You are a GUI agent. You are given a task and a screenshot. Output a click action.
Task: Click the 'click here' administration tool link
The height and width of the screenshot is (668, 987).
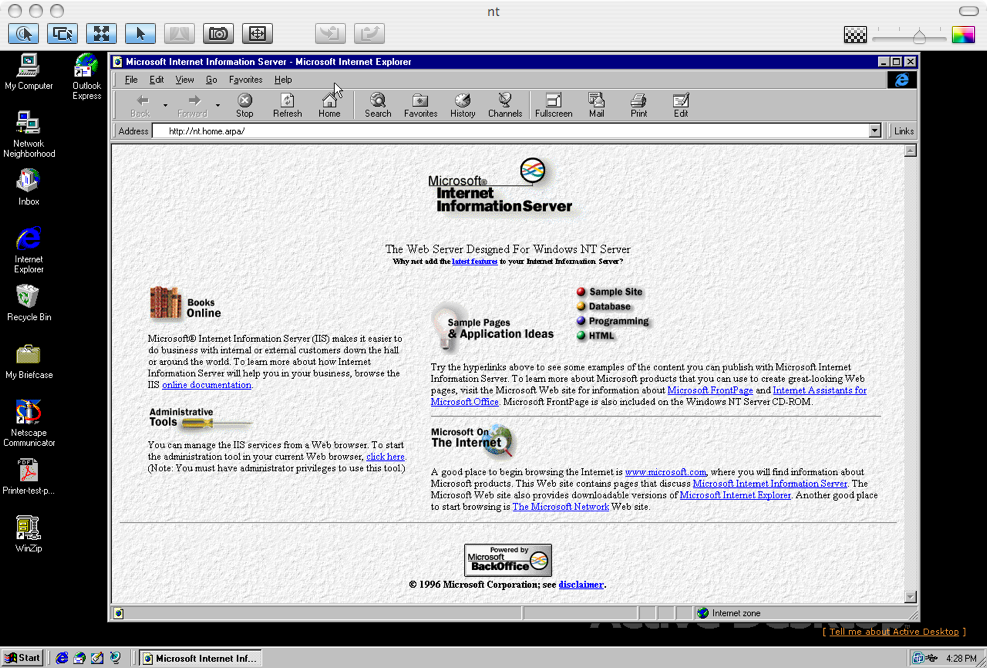click(385, 456)
